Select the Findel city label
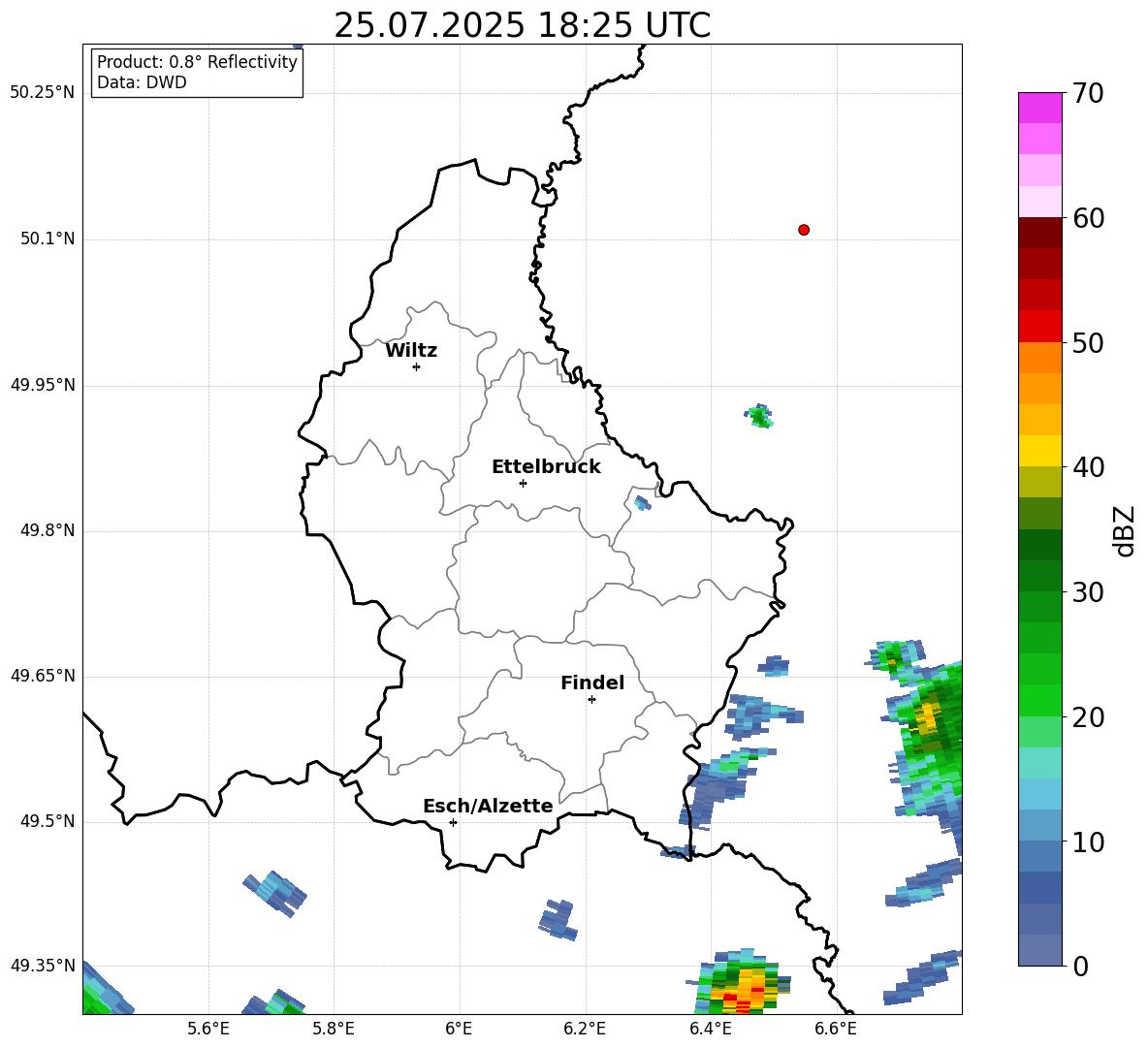 click(592, 683)
